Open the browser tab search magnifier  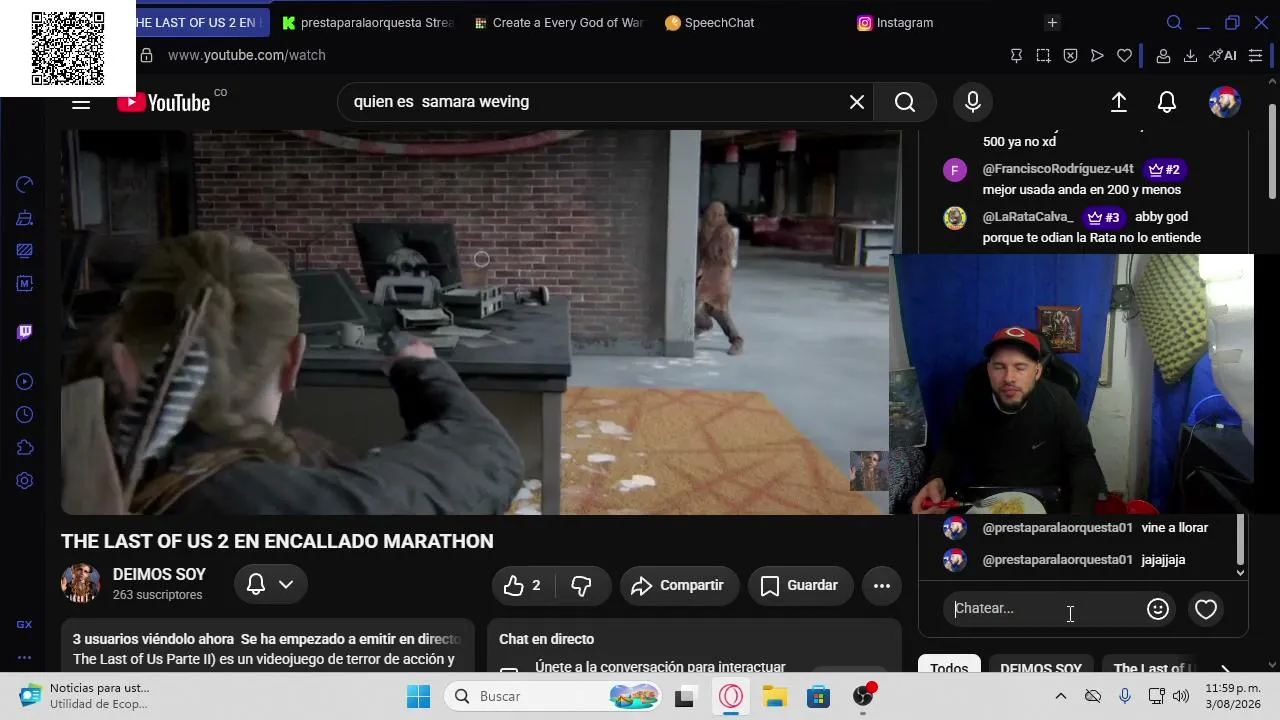click(1175, 23)
